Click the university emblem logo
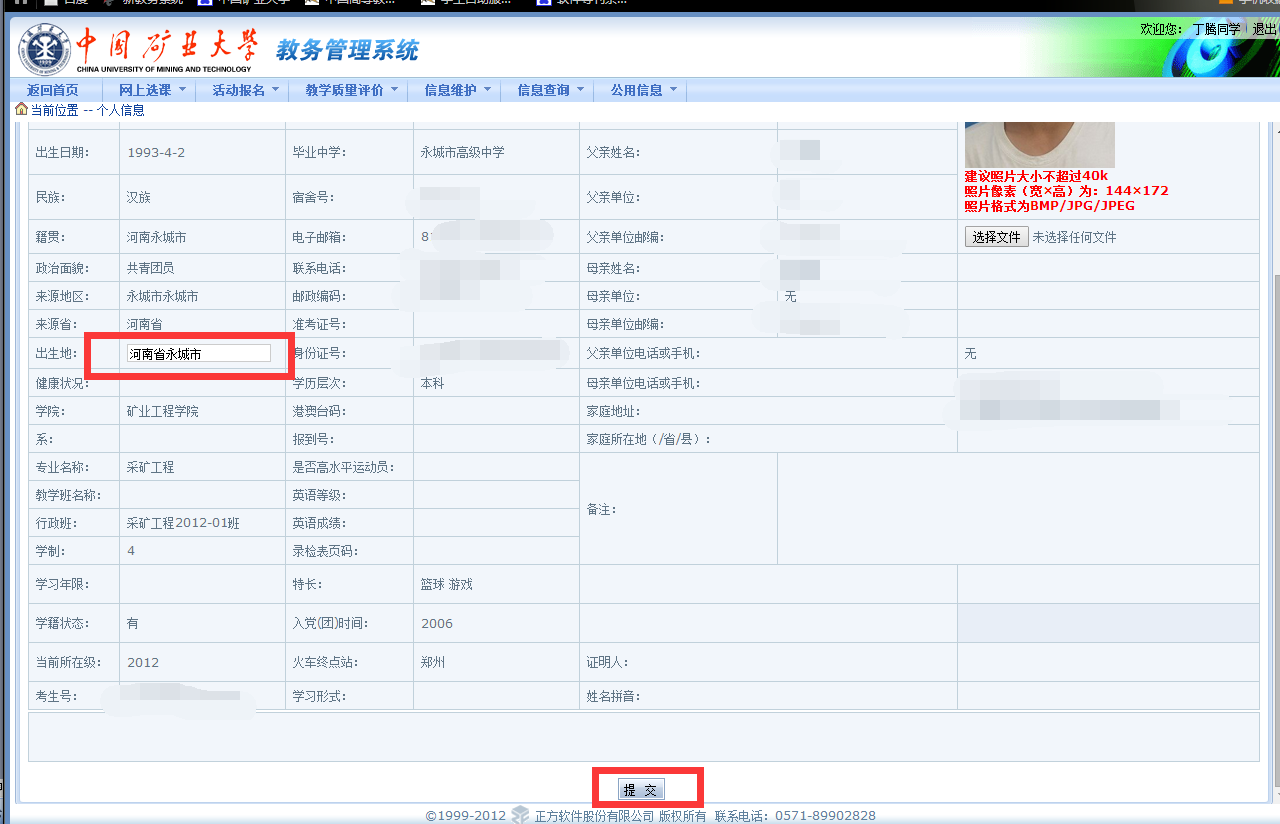 [45, 50]
